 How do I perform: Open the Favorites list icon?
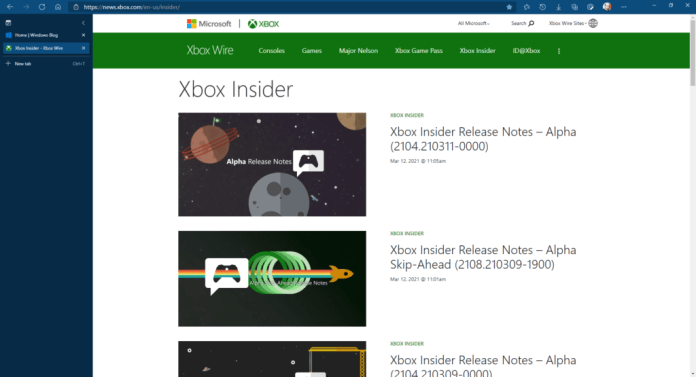coord(526,7)
